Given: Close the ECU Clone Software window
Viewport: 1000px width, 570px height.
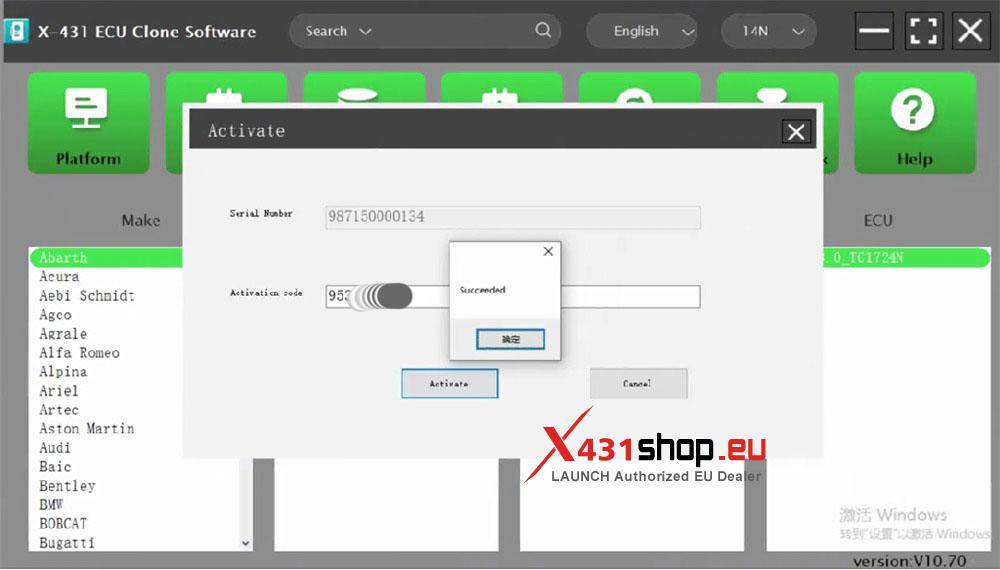Looking at the screenshot, I should click(971, 31).
